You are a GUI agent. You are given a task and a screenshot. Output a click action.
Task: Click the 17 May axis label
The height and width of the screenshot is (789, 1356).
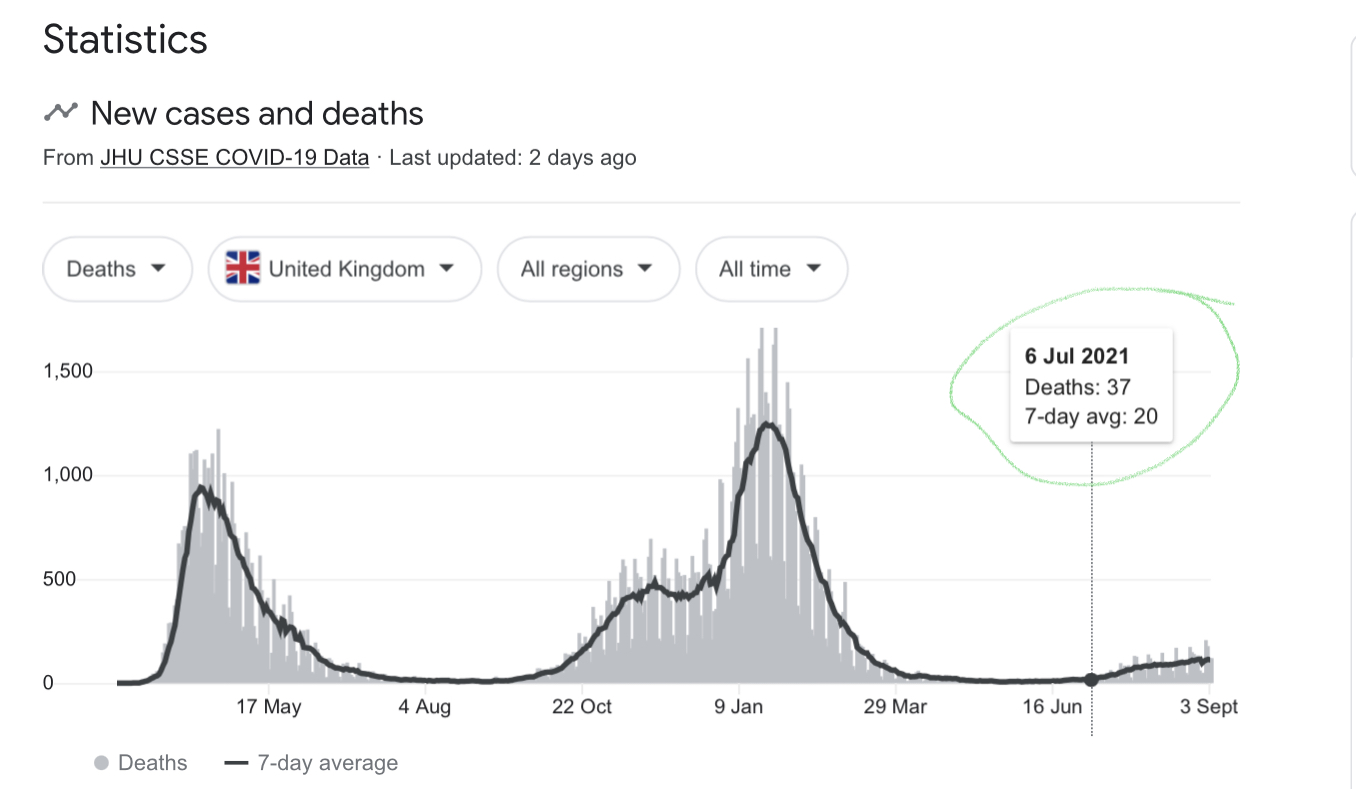(x=269, y=707)
